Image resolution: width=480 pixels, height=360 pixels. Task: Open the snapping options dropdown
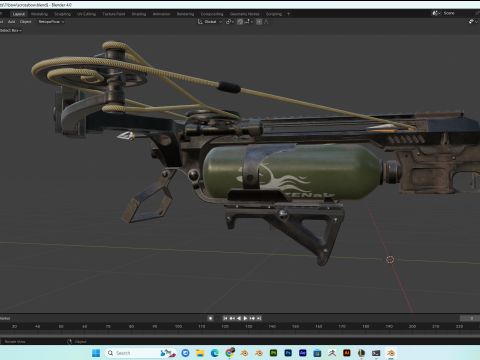pyautogui.click(x=248, y=22)
